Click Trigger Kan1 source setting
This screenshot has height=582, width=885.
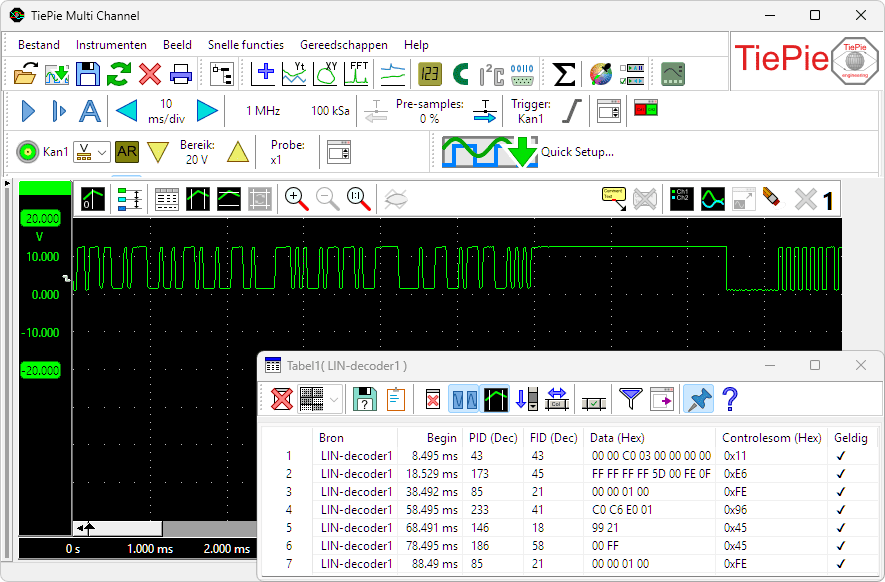[531, 111]
